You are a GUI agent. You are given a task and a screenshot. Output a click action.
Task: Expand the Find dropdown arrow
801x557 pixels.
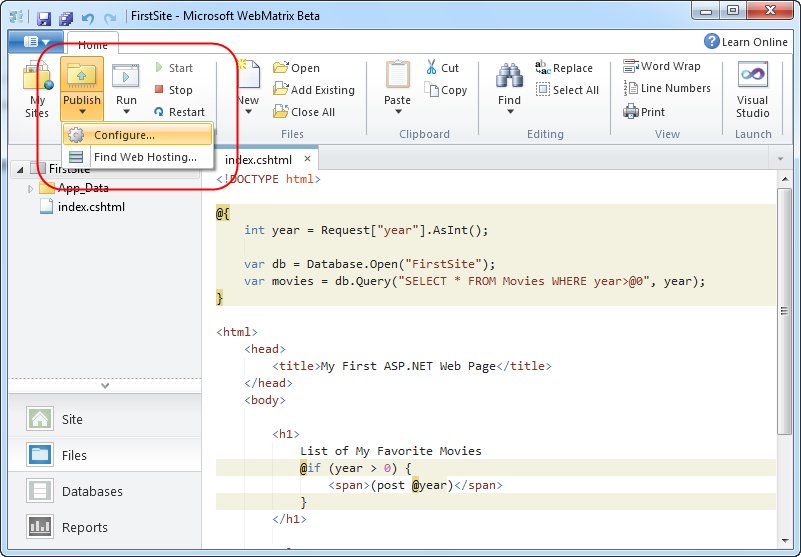pos(509,112)
